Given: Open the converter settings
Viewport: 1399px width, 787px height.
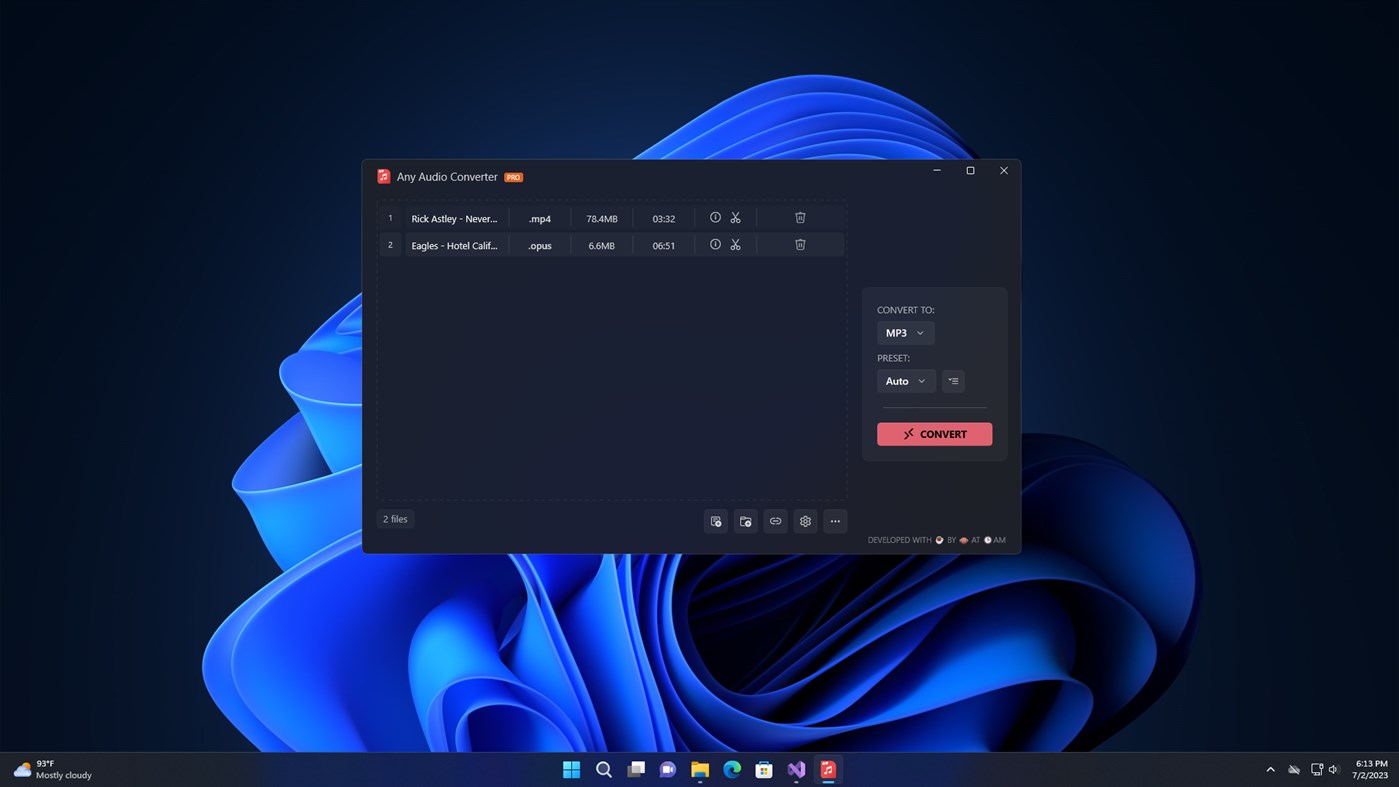Looking at the screenshot, I should click(805, 521).
